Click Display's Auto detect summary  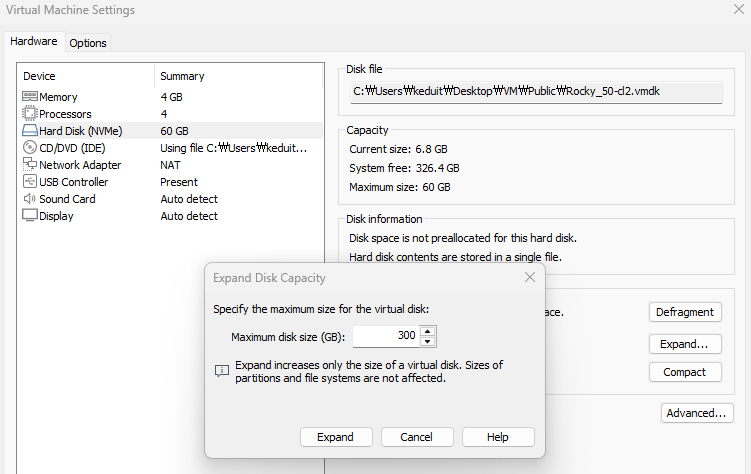189,216
